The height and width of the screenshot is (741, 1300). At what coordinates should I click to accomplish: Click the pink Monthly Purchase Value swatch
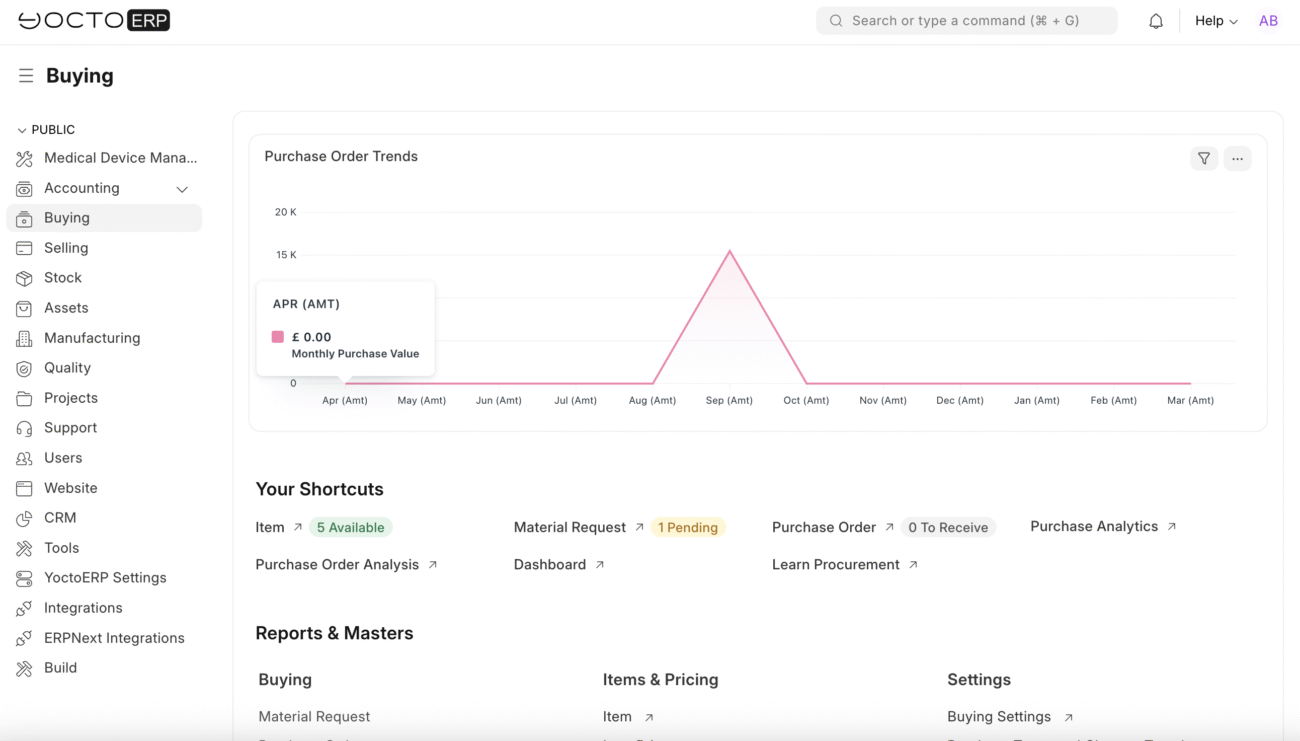pyautogui.click(x=278, y=337)
